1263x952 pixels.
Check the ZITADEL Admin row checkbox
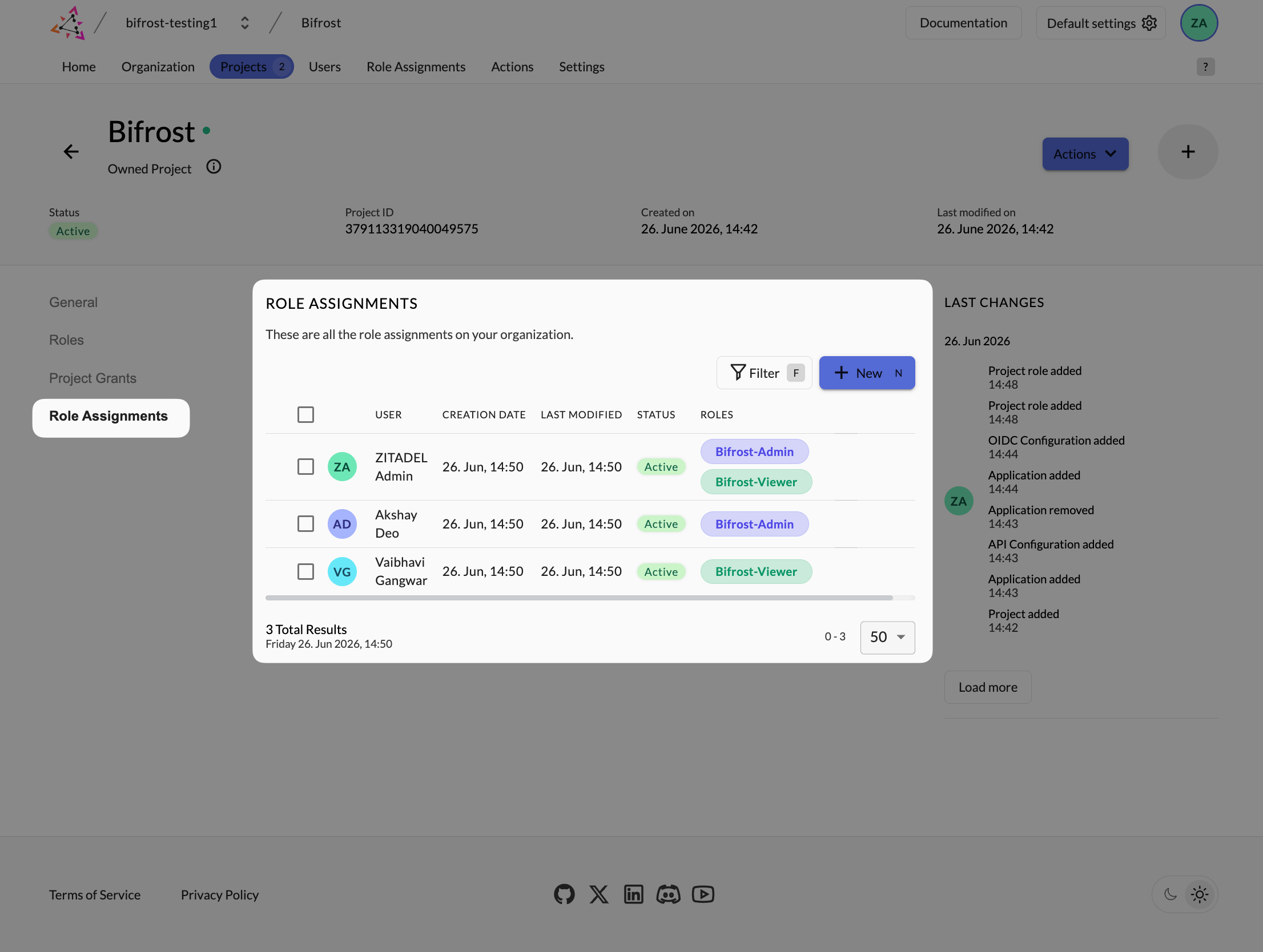coord(305,467)
